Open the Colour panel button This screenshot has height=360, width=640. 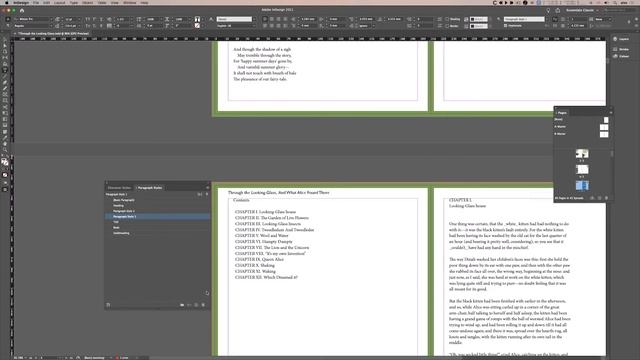(621, 56)
